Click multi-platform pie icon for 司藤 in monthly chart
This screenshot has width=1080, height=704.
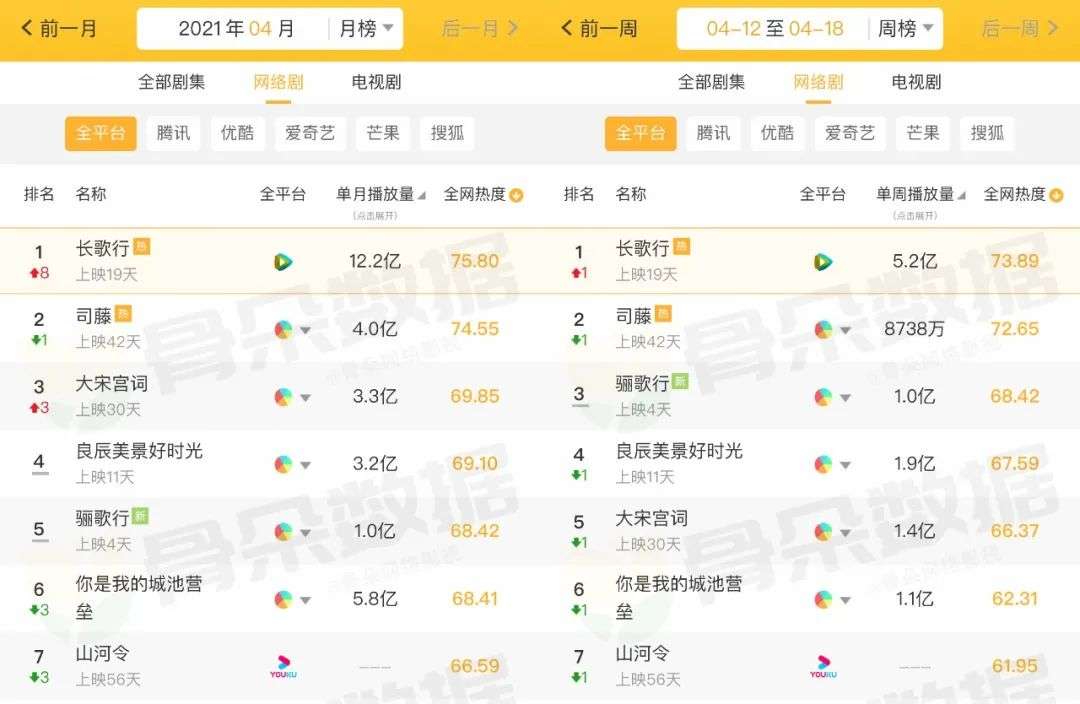point(284,329)
